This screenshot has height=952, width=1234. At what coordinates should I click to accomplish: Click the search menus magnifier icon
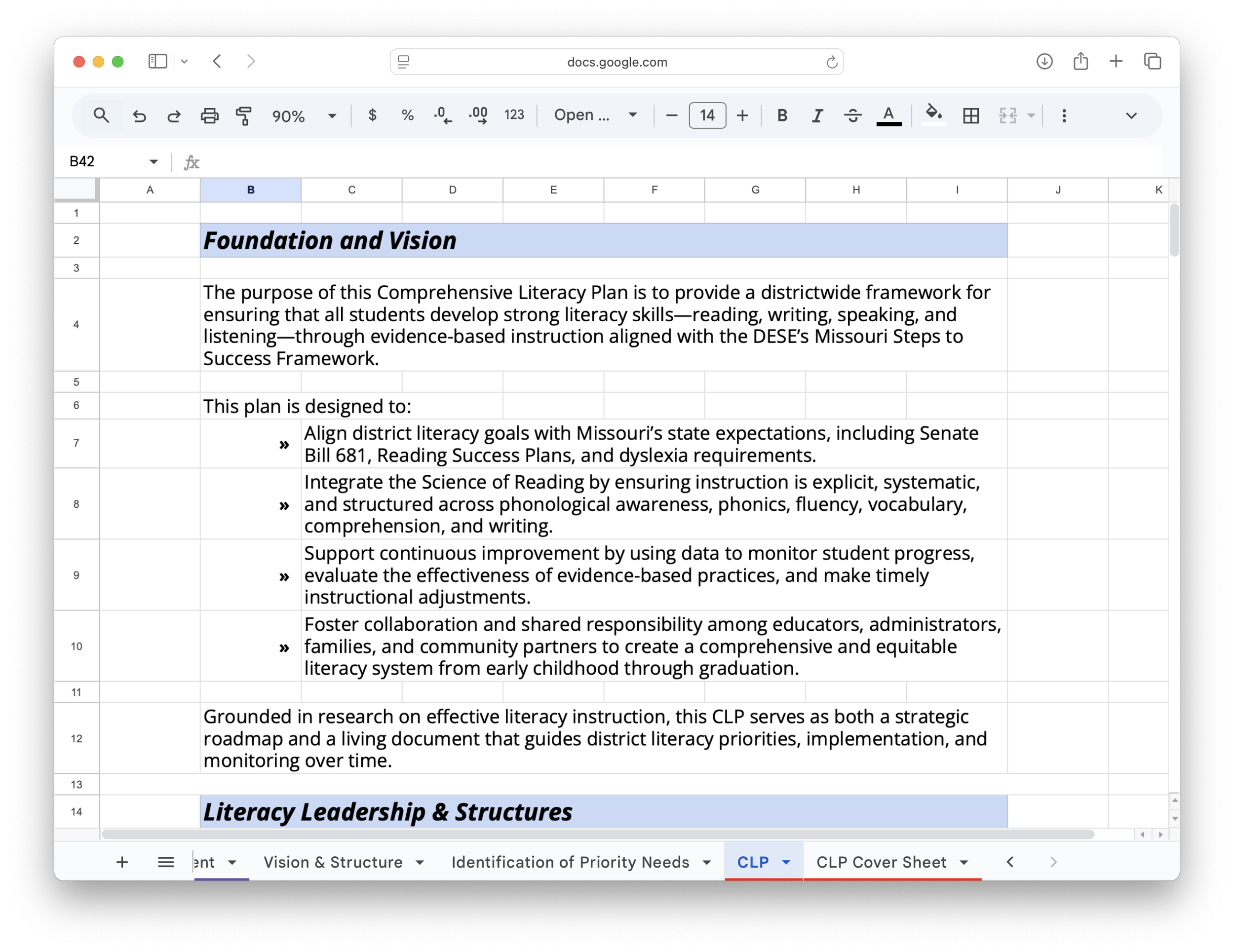(x=101, y=116)
